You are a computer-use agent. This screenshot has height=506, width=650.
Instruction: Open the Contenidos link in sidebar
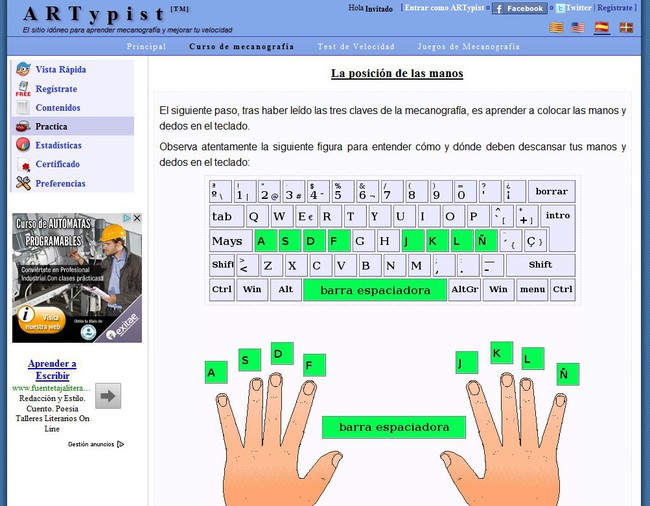(x=58, y=108)
